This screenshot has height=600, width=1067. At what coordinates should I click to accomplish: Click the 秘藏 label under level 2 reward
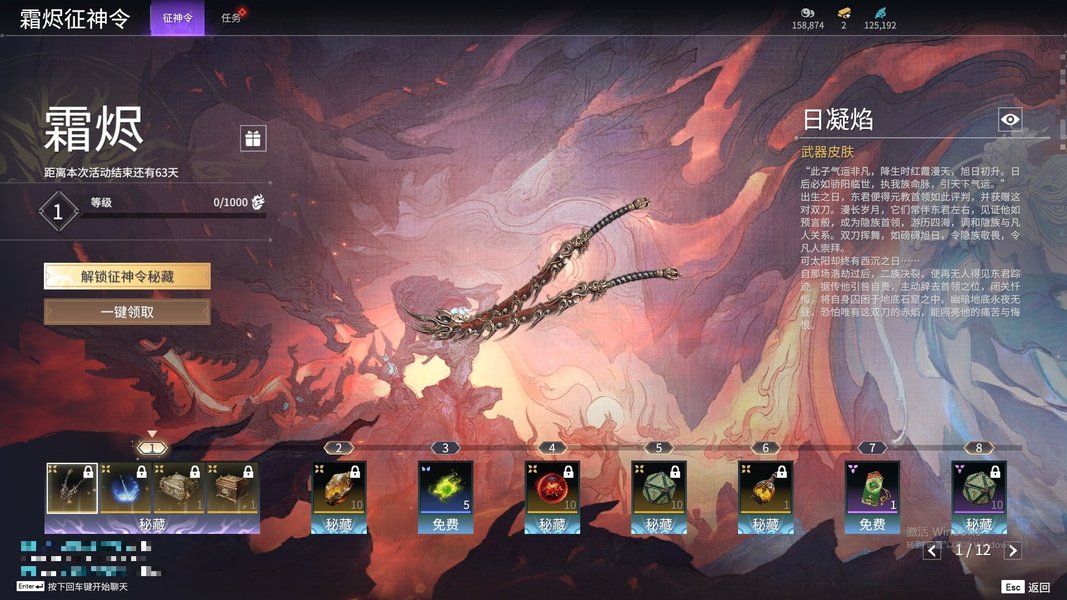tap(339, 524)
